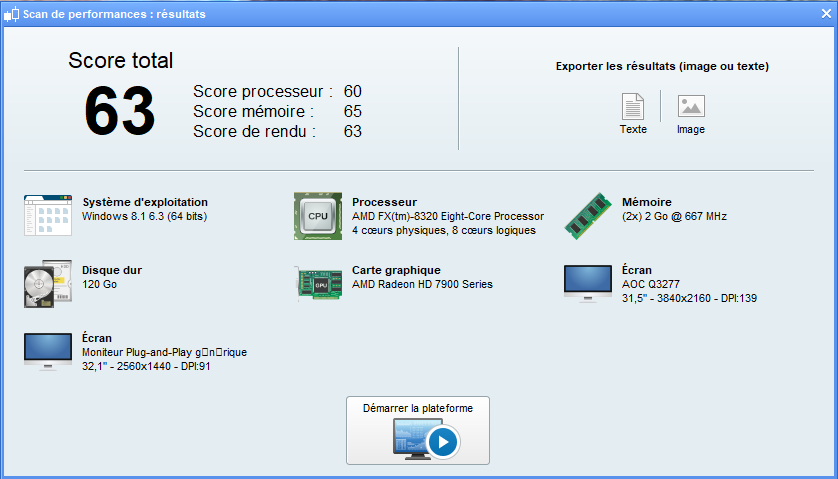The width and height of the screenshot is (838, 479).
Task: Click 'Windows 8.1 6.3 (64 bits)' text
Action: point(144,217)
